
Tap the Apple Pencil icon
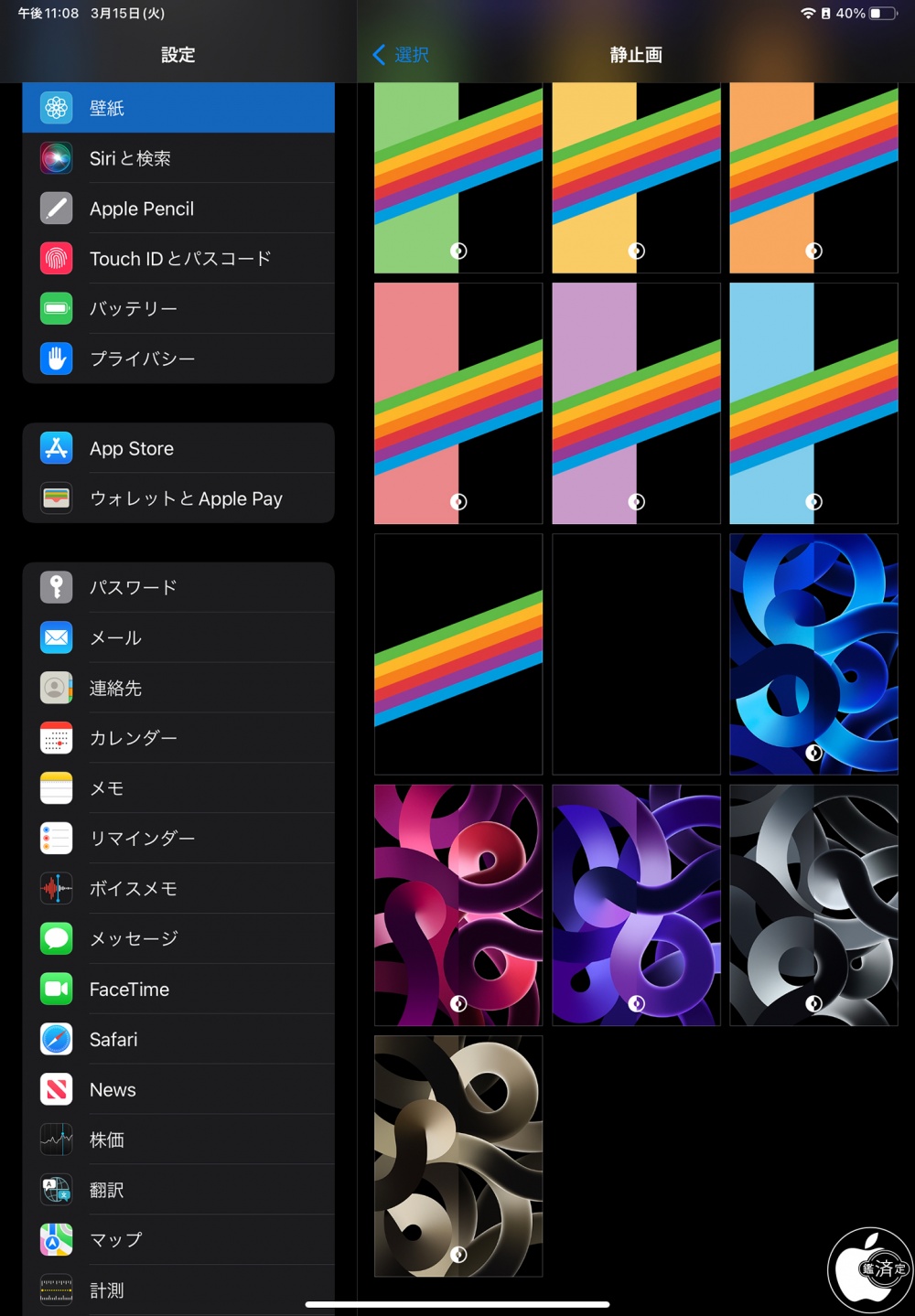(x=56, y=209)
